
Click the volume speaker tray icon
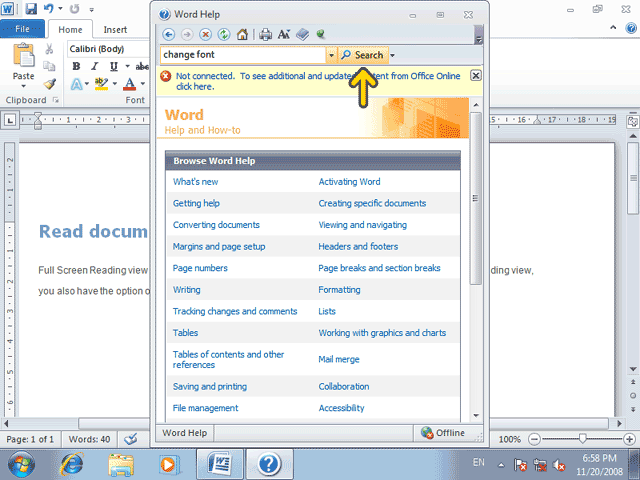click(x=559, y=464)
